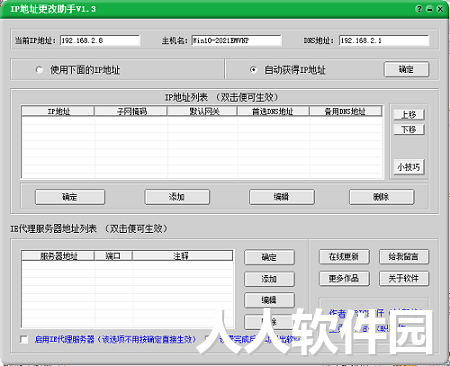Open the 小技巧 tips button
The width and height of the screenshot is (450, 366).
pos(409,167)
